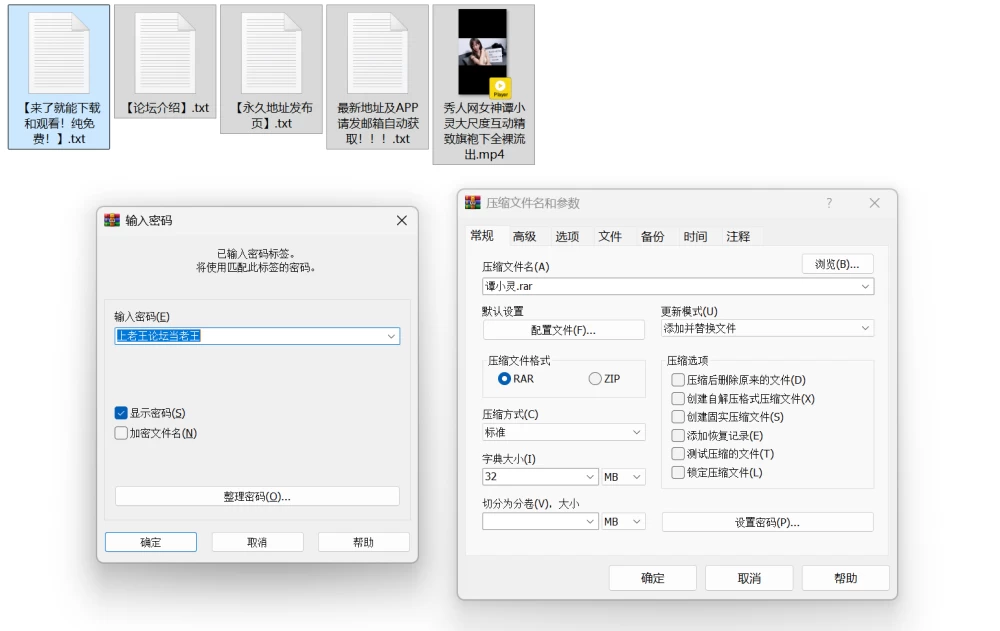The image size is (1000, 631).
Task: Click the 整理密码(O)... button
Action: point(257,496)
